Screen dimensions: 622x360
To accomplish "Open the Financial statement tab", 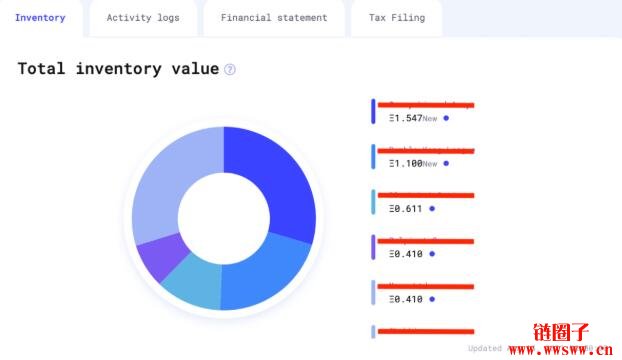I will [274, 18].
